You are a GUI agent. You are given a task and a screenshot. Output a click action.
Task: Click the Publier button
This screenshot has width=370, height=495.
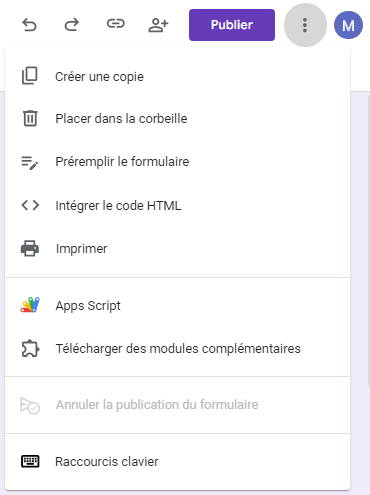coord(232,25)
